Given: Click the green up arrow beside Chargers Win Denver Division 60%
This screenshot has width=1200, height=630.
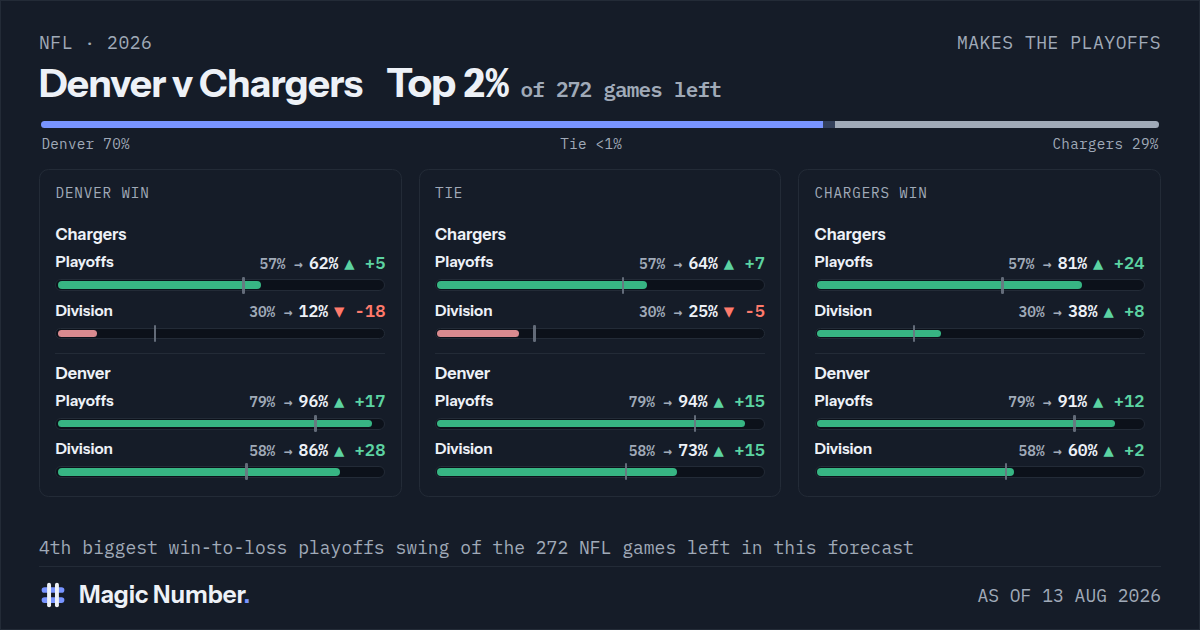Looking at the screenshot, I should pyautogui.click(x=1108, y=451).
